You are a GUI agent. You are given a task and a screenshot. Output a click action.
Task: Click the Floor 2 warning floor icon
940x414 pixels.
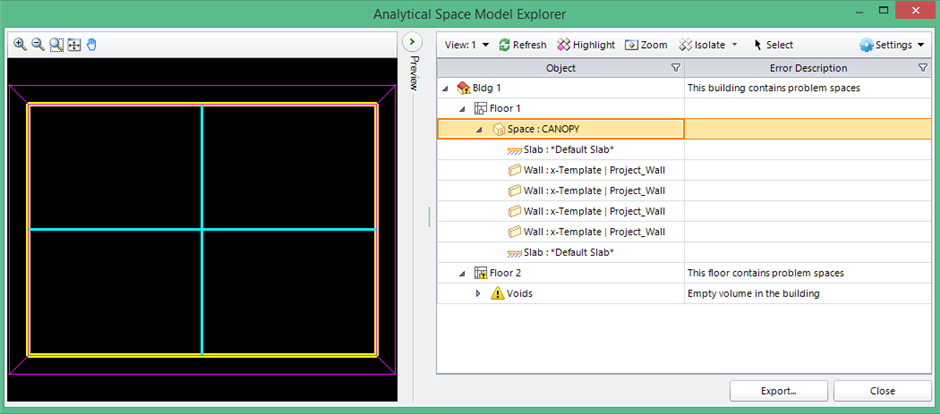click(481, 273)
